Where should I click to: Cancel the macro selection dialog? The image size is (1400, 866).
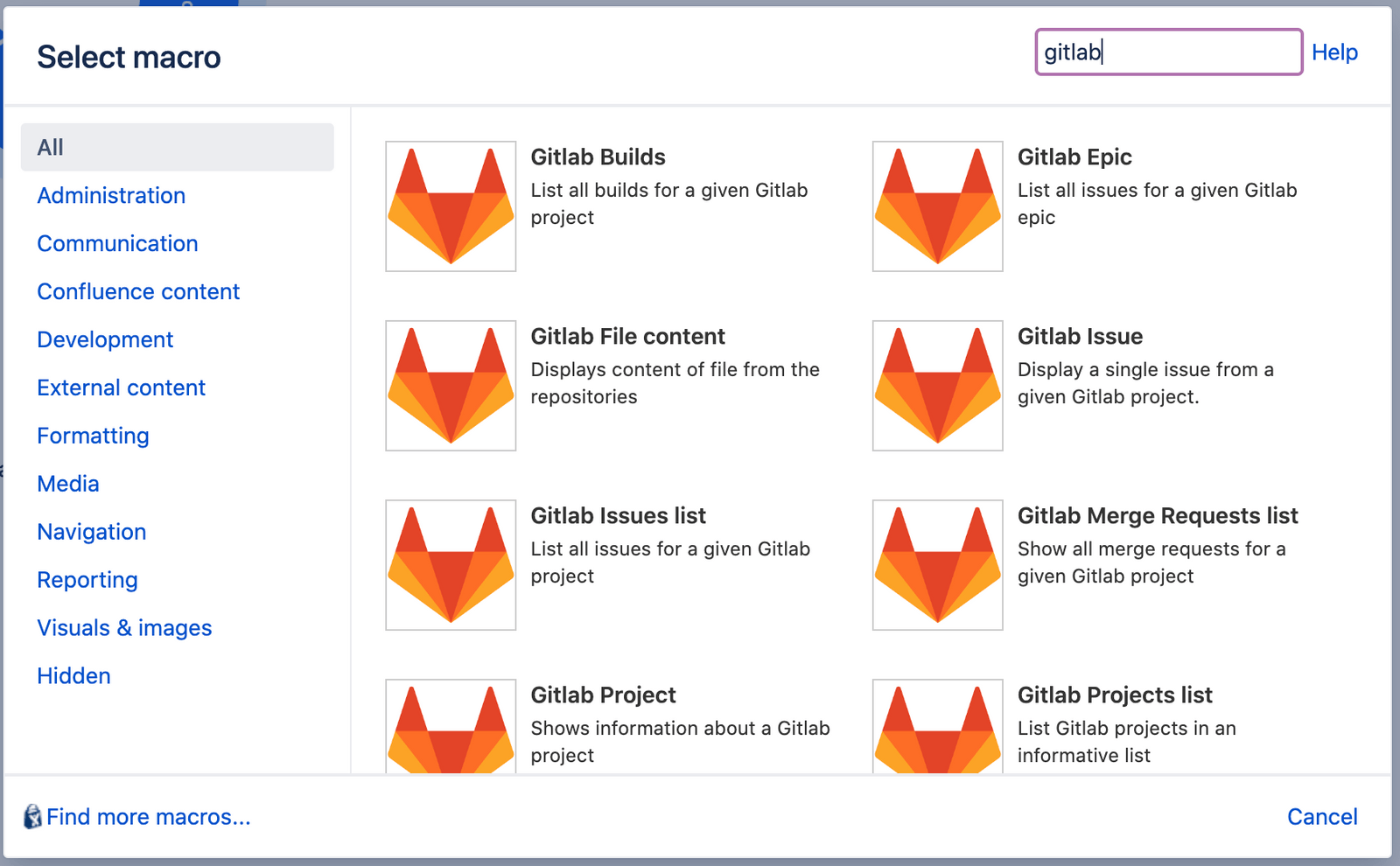1322,816
